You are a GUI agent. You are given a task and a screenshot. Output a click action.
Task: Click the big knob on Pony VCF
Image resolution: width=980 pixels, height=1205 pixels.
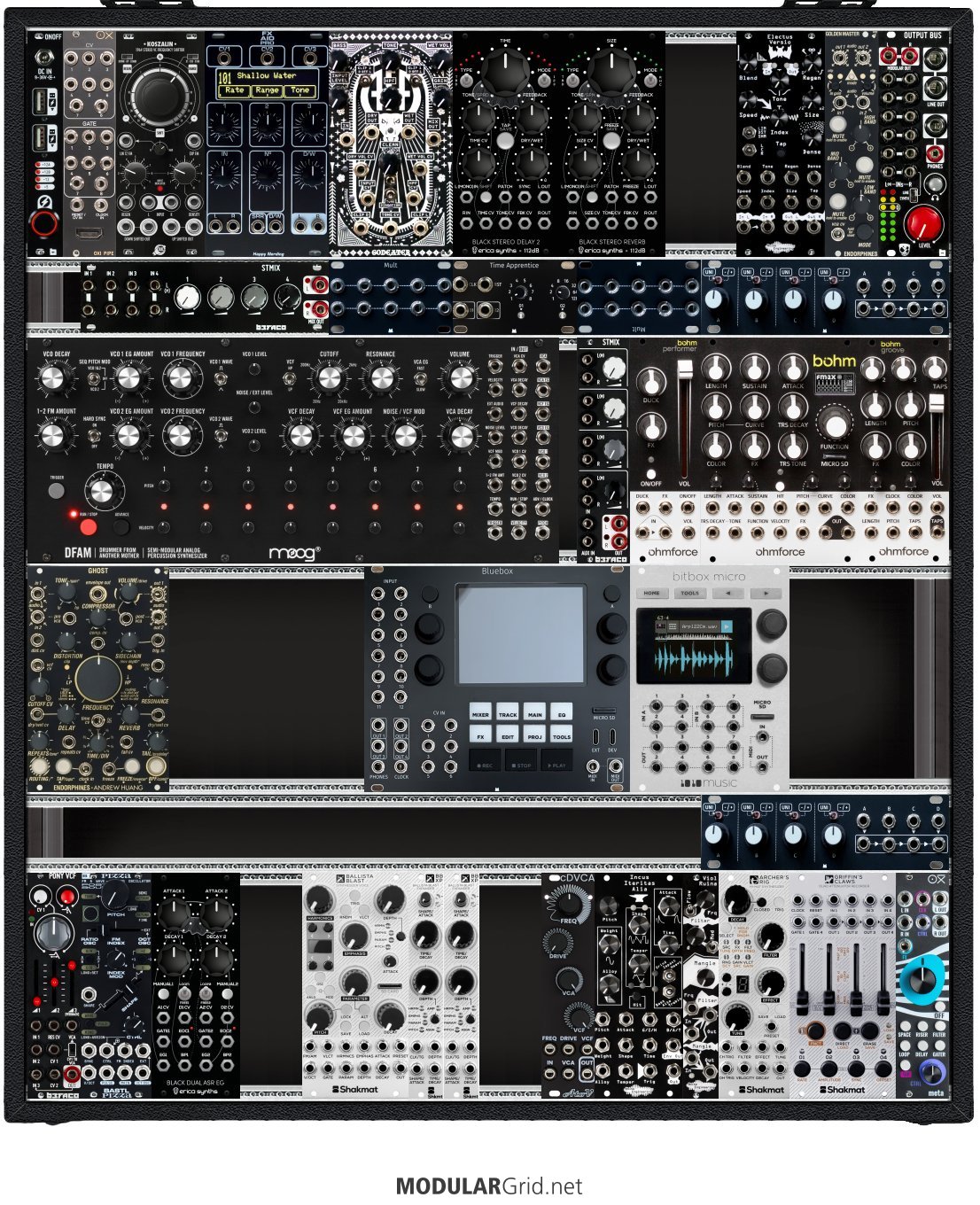(52, 934)
